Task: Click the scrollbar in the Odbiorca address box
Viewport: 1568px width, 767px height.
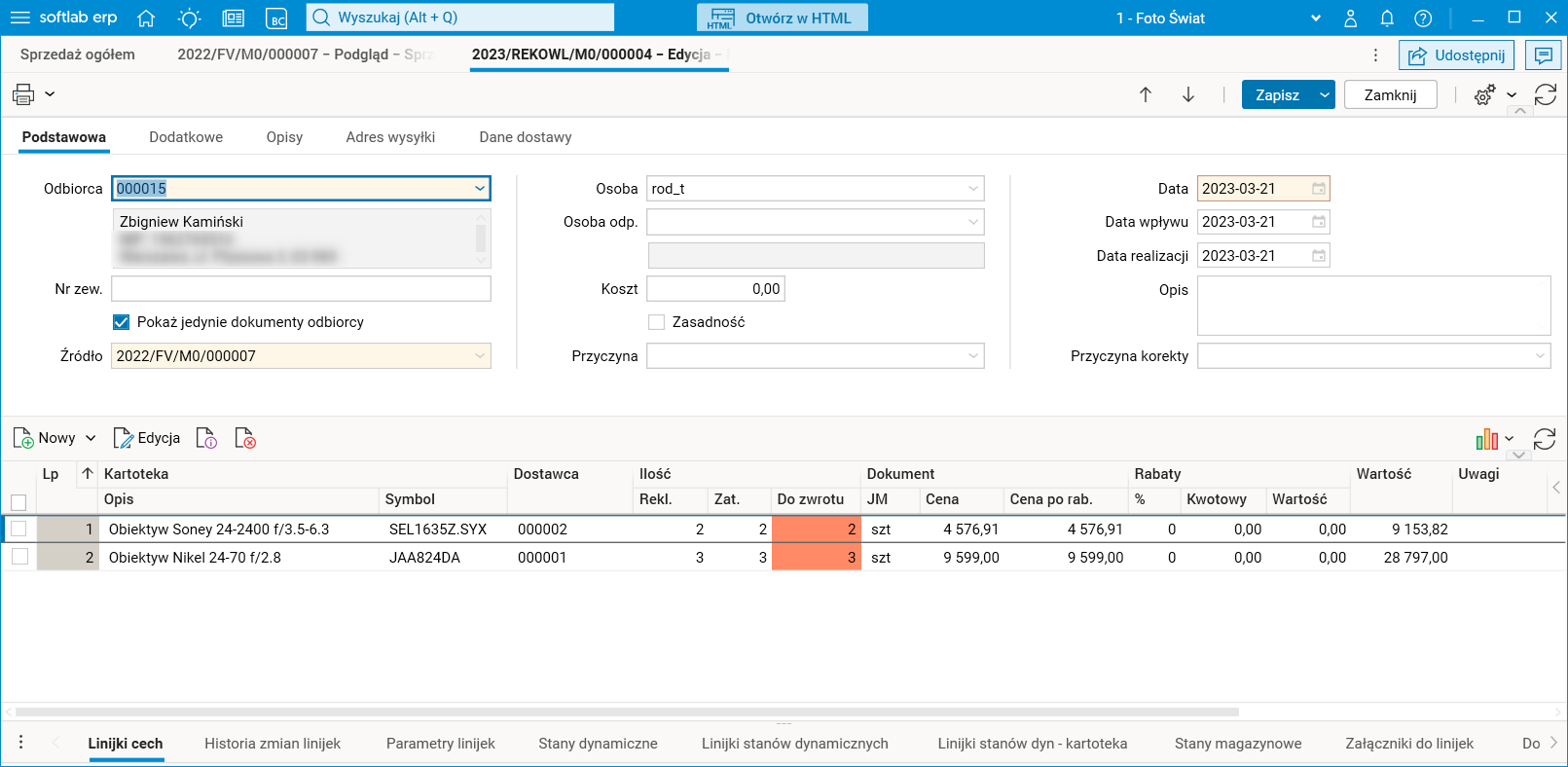Action: pyautogui.click(x=481, y=237)
